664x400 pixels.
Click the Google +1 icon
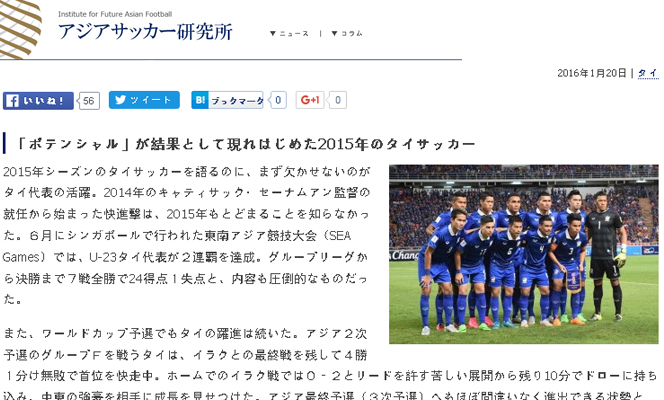click(x=310, y=100)
